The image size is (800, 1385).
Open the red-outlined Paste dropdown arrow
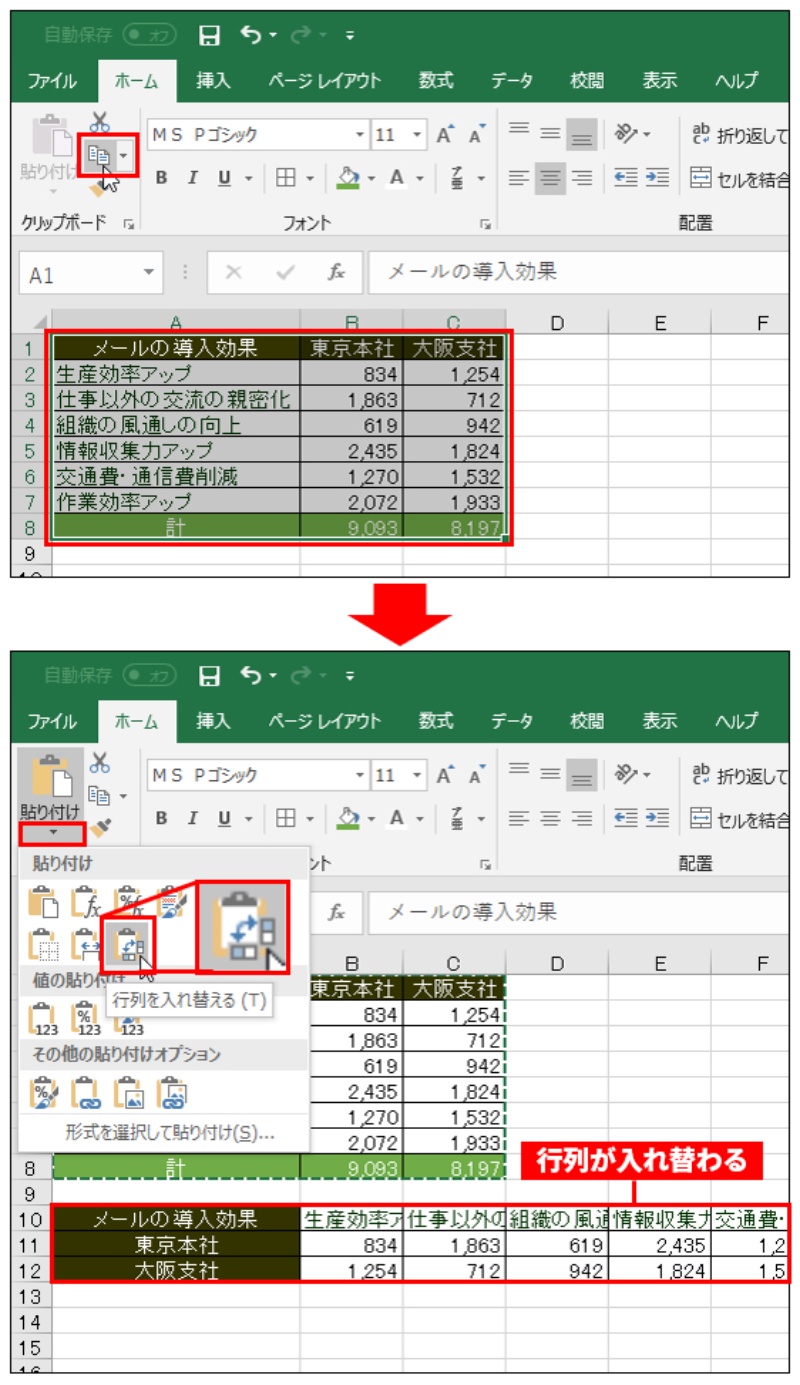(51, 832)
